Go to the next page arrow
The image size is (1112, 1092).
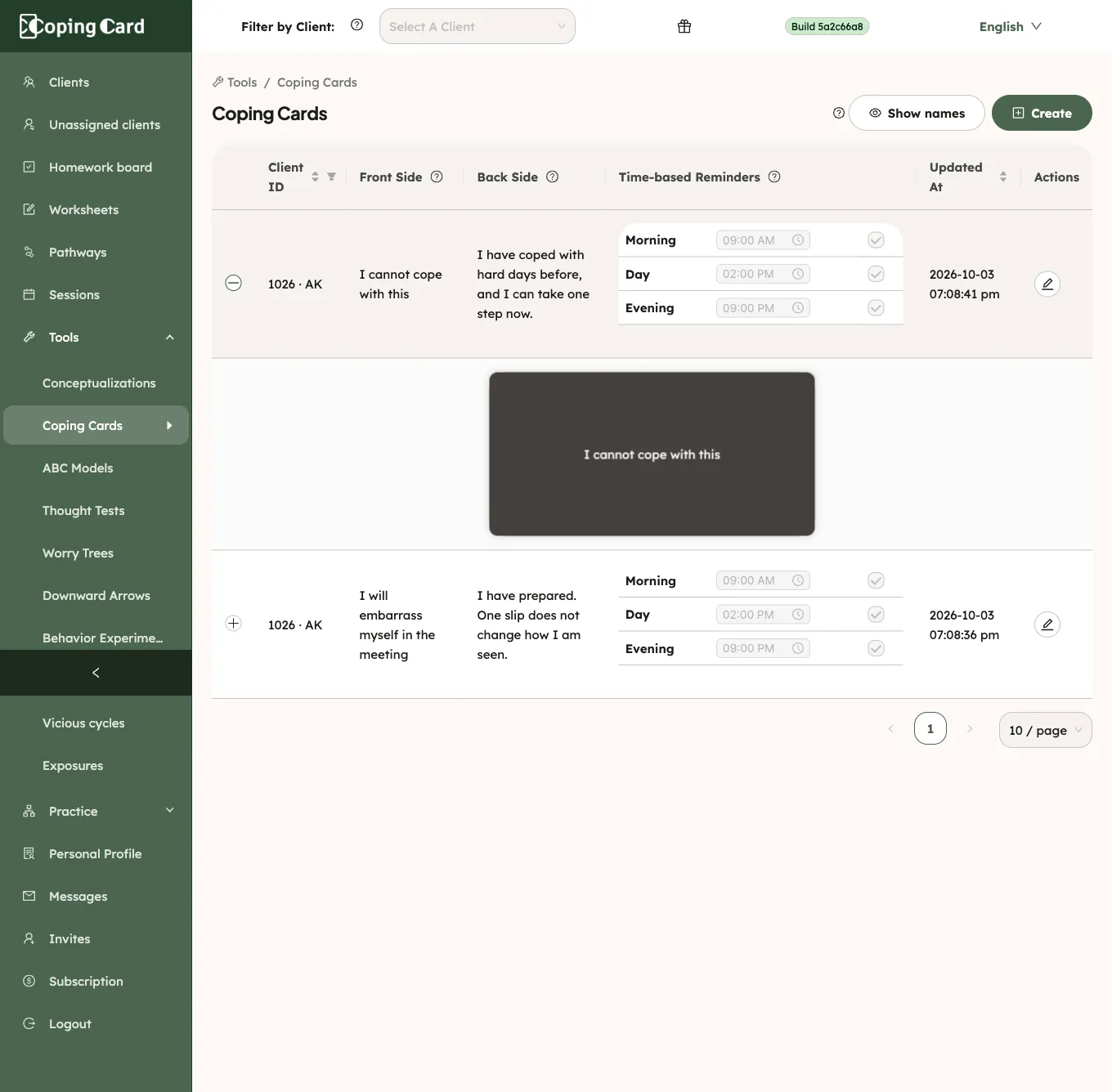click(x=970, y=728)
